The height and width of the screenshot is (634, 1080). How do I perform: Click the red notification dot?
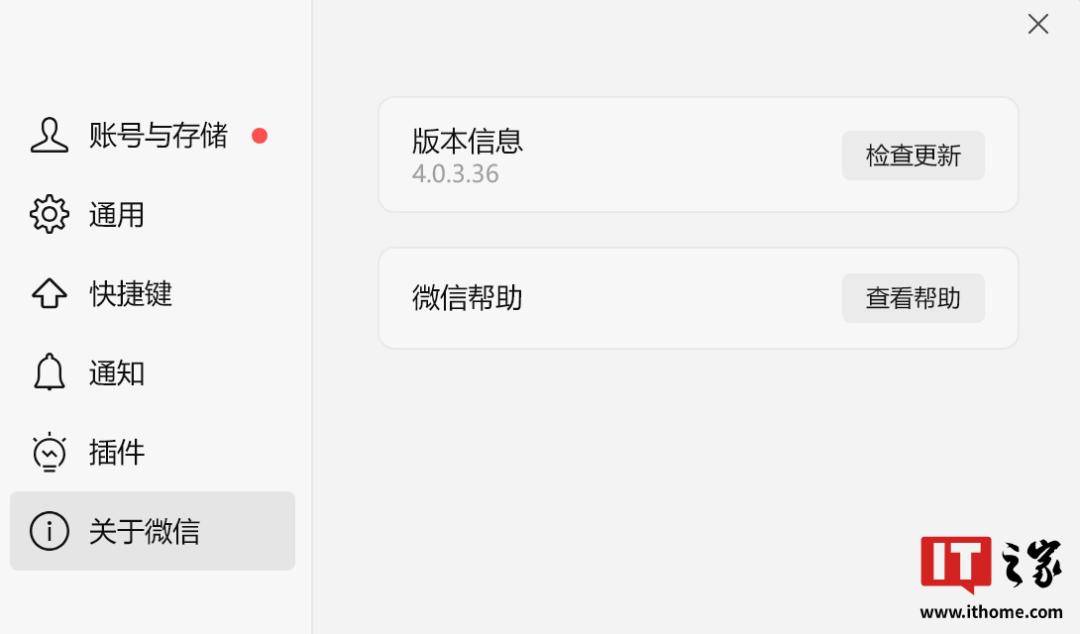coord(260,136)
